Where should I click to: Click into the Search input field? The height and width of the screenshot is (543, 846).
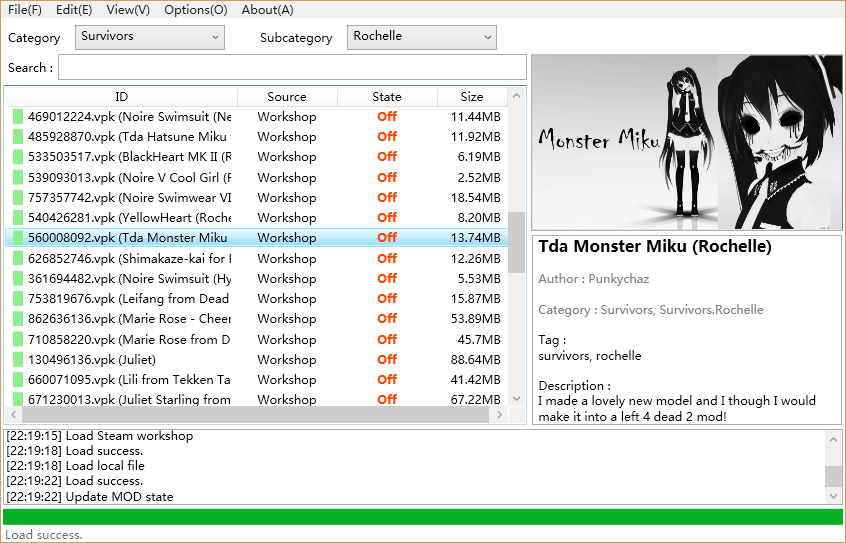[292, 67]
